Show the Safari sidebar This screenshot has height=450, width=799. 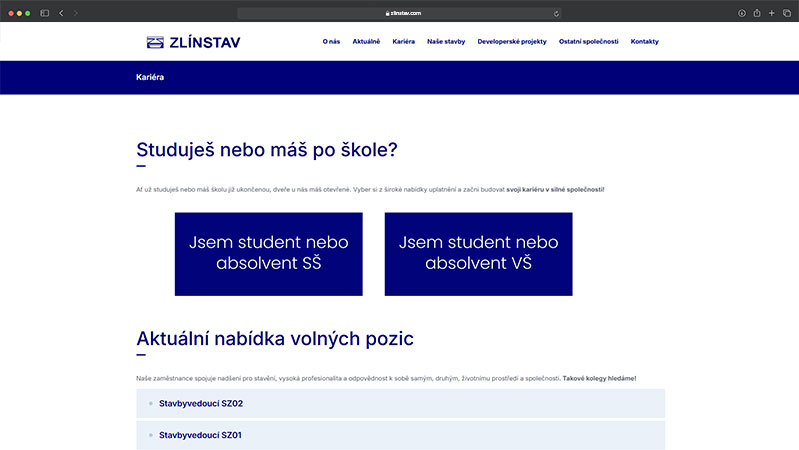point(44,13)
